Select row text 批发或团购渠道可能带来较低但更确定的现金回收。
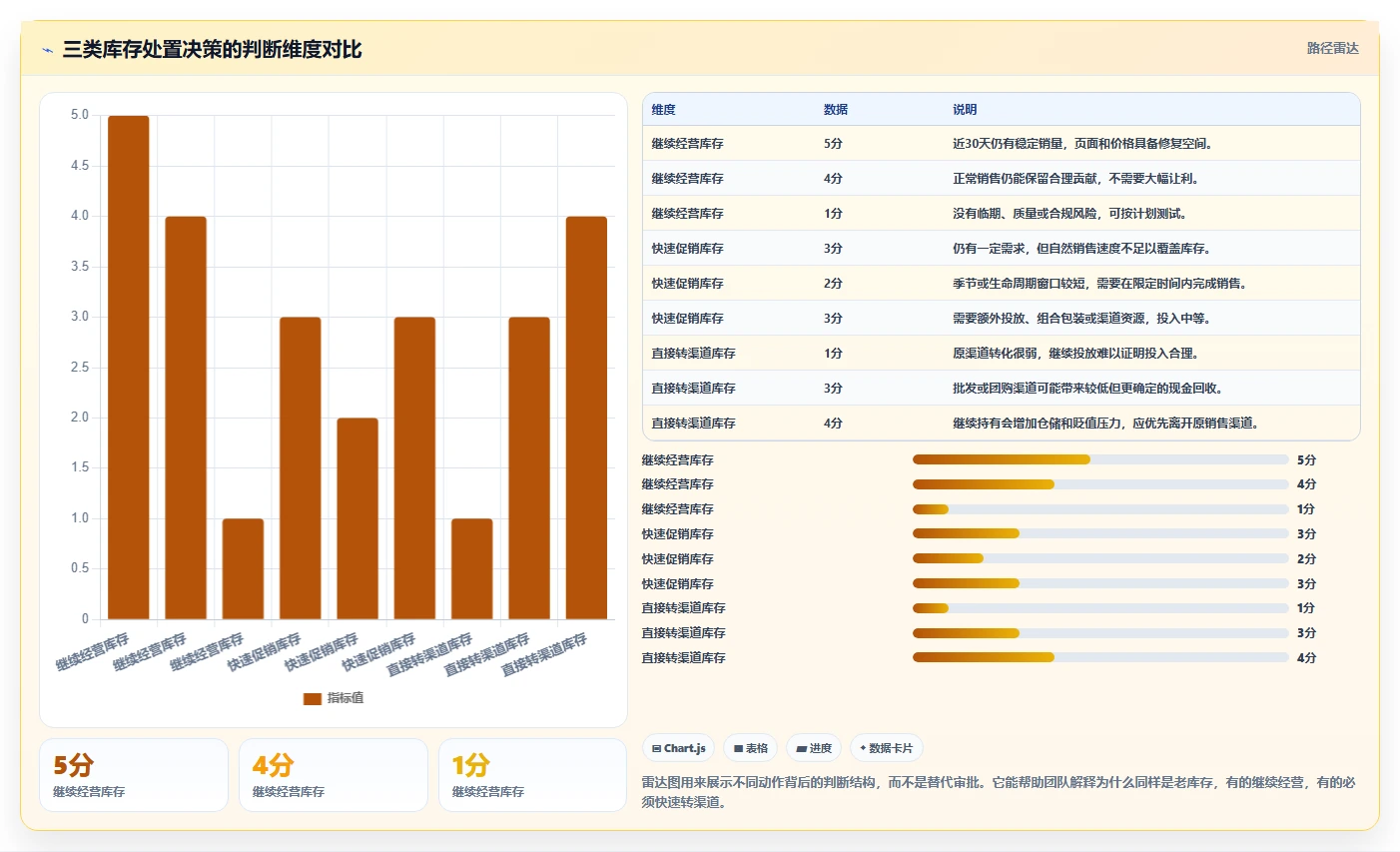This screenshot has height=852, width=1400. click(1089, 389)
